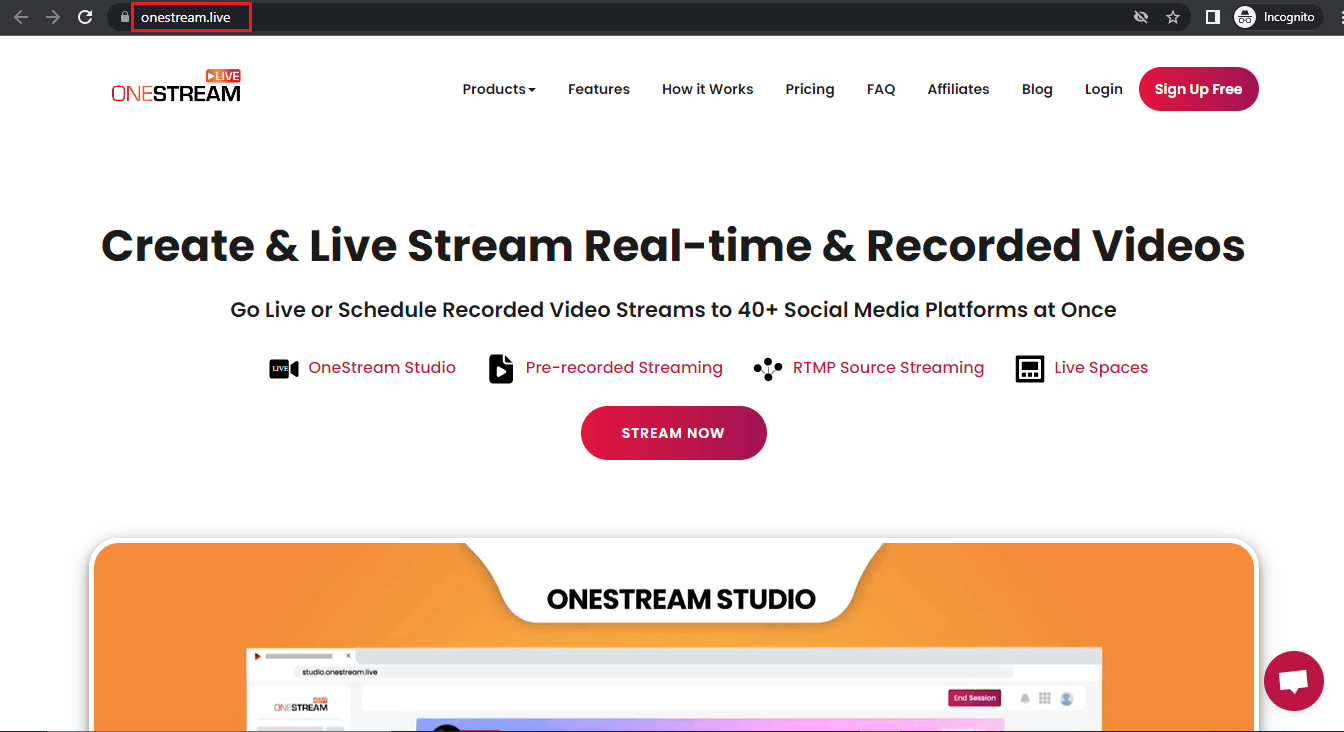Open the Features menu item

pyautogui.click(x=599, y=89)
